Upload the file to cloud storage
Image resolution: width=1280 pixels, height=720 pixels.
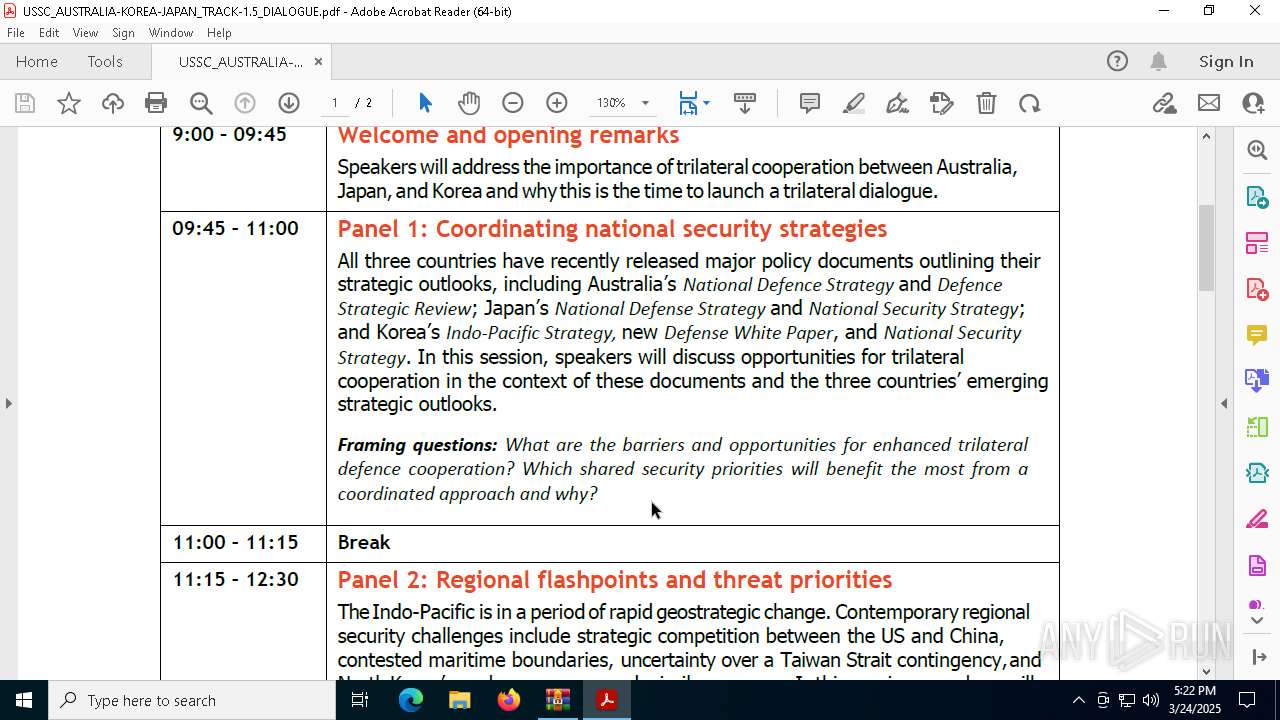click(113, 103)
